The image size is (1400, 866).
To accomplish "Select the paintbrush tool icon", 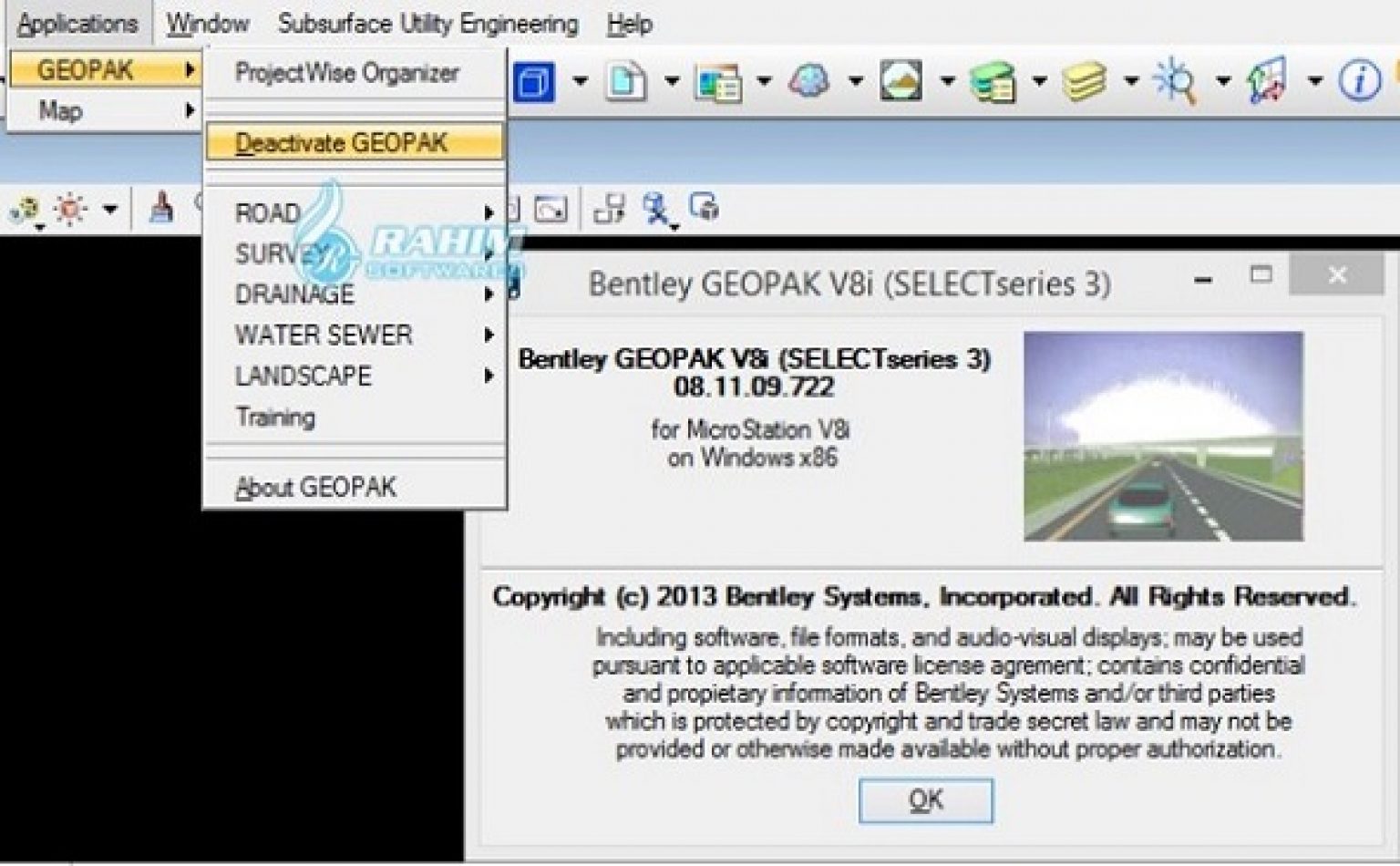I will [x=162, y=208].
